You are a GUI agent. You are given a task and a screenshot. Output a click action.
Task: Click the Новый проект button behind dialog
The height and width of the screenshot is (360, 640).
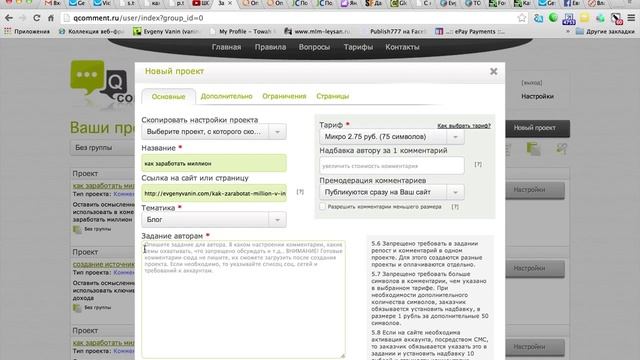pyautogui.click(x=538, y=128)
